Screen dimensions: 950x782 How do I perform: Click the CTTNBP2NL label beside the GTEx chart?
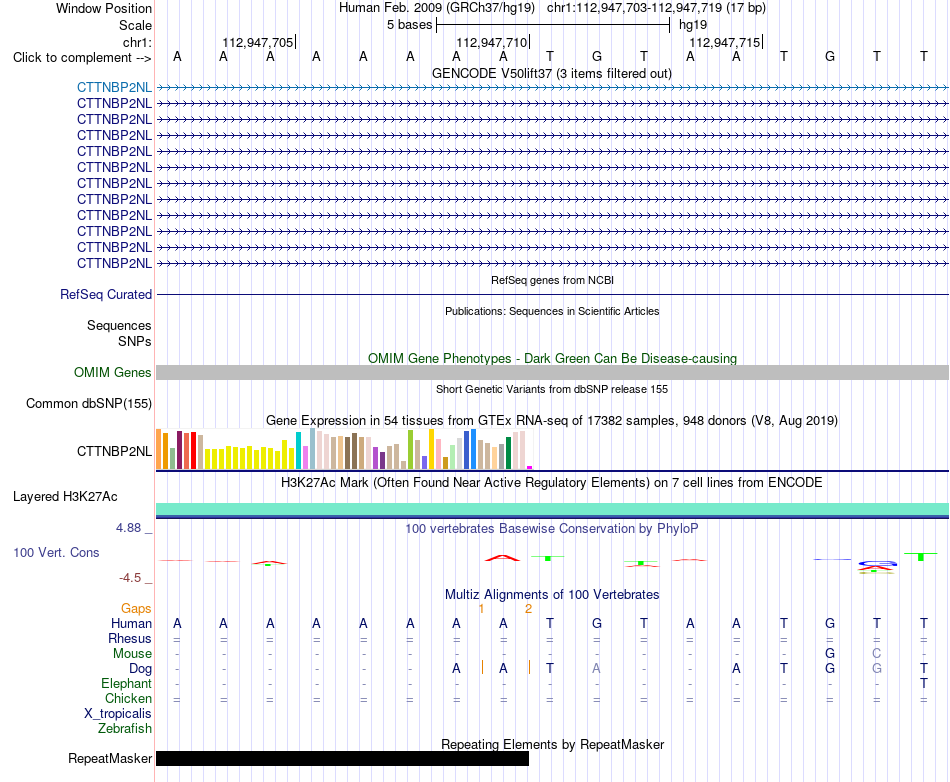pyautogui.click(x=114, y=451)
